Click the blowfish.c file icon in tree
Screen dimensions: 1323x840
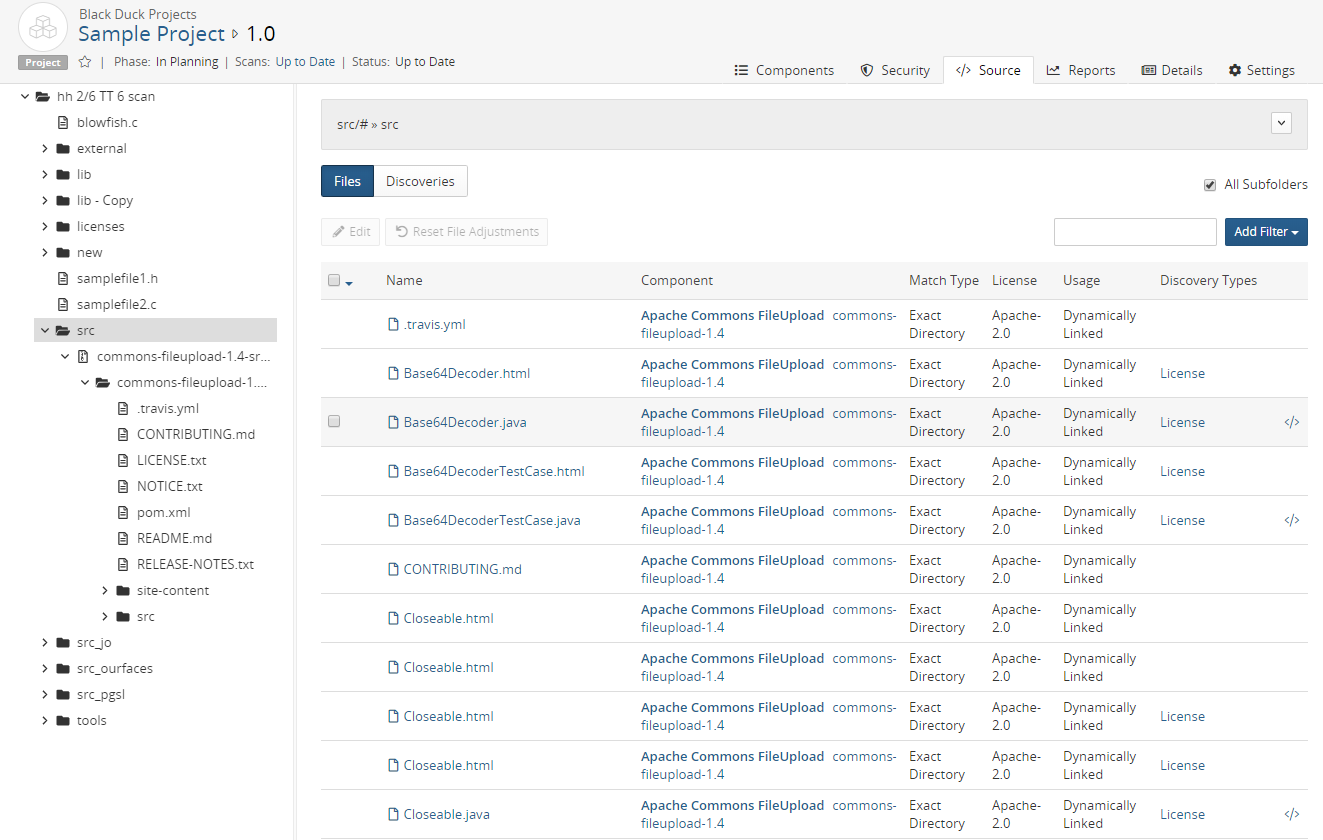(63, 122)
